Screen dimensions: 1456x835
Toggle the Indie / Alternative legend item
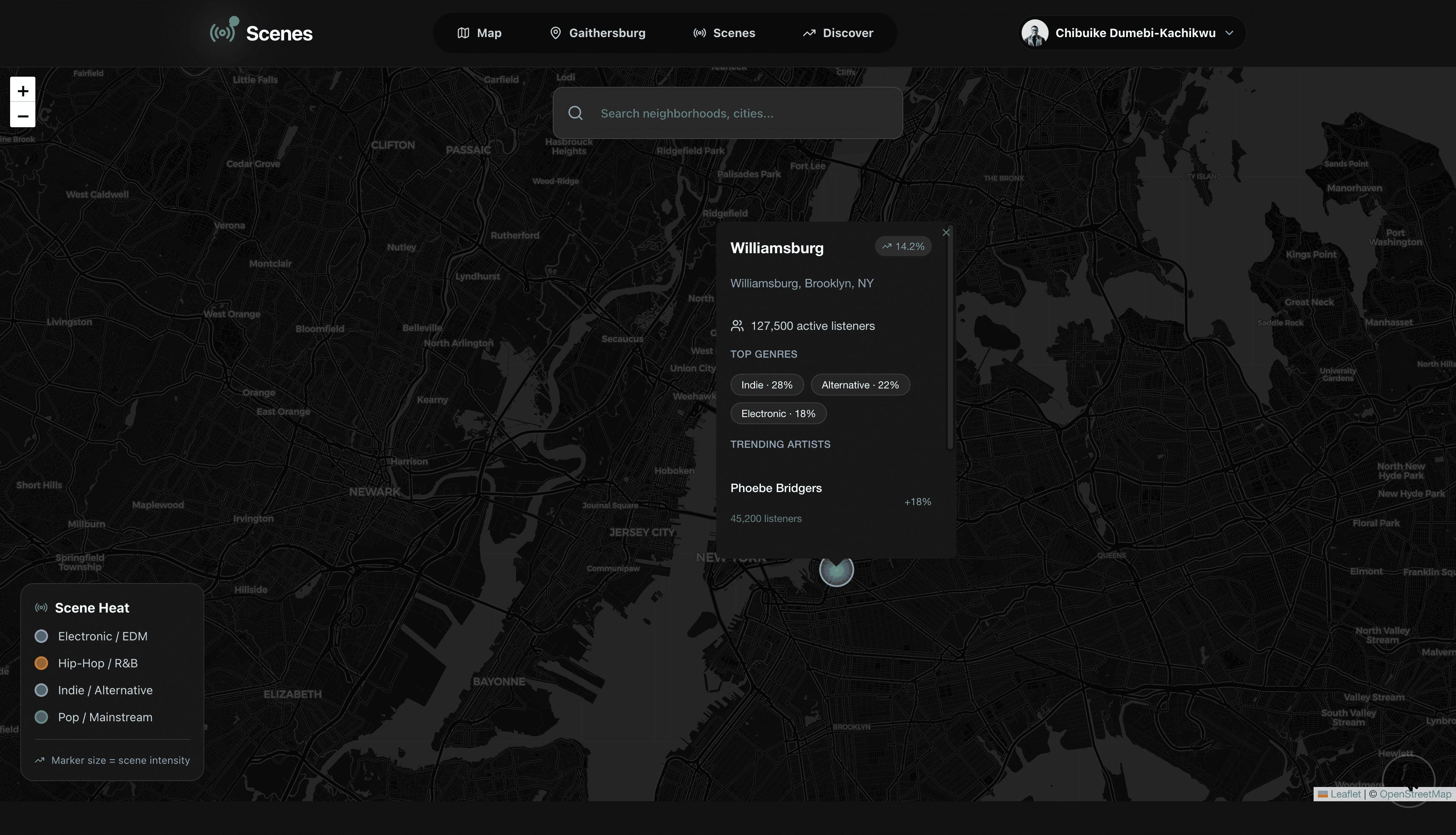click(x=105, y=690)
